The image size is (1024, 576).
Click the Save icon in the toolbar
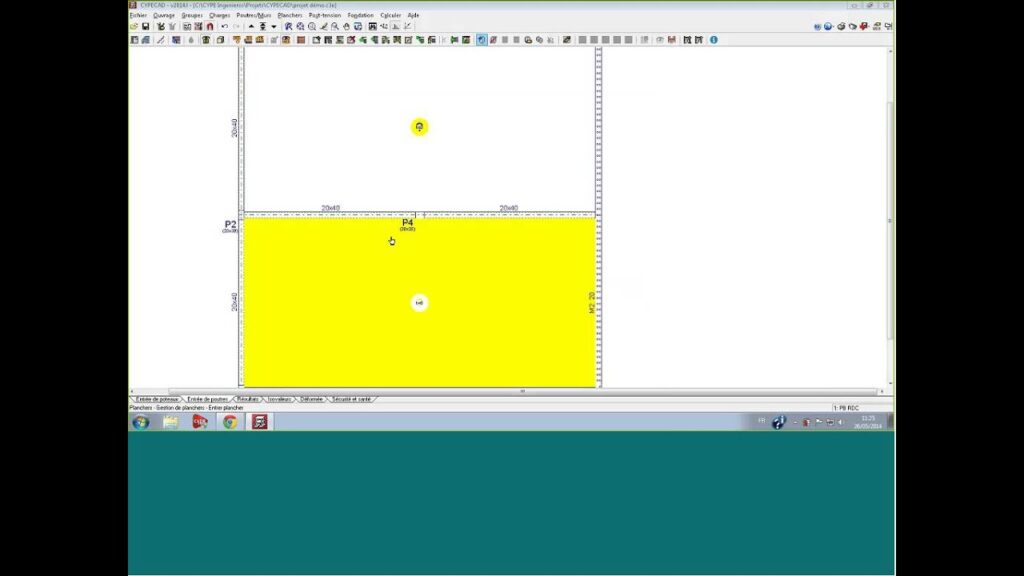145,27
